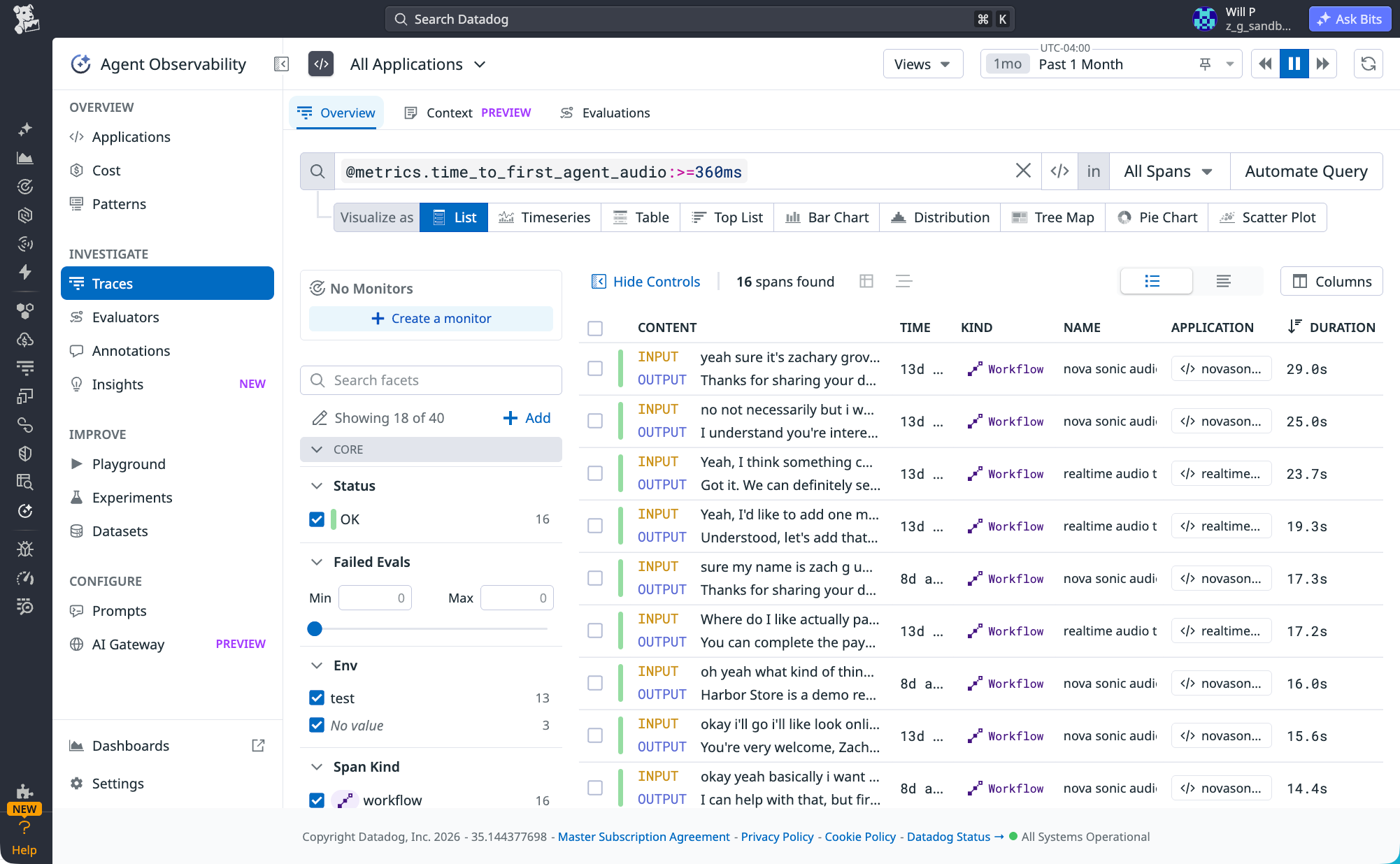
Task: Open Evaluators in the sidebar
Action: coord(125,317)
